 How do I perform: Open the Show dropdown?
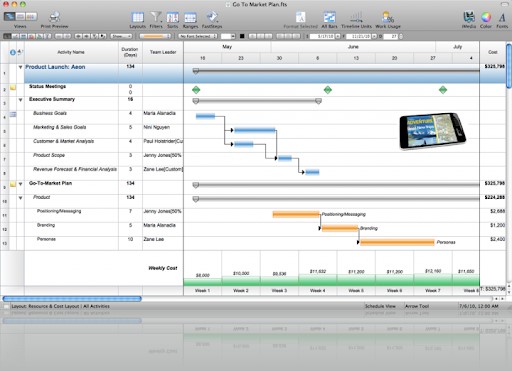click(121, 36)
